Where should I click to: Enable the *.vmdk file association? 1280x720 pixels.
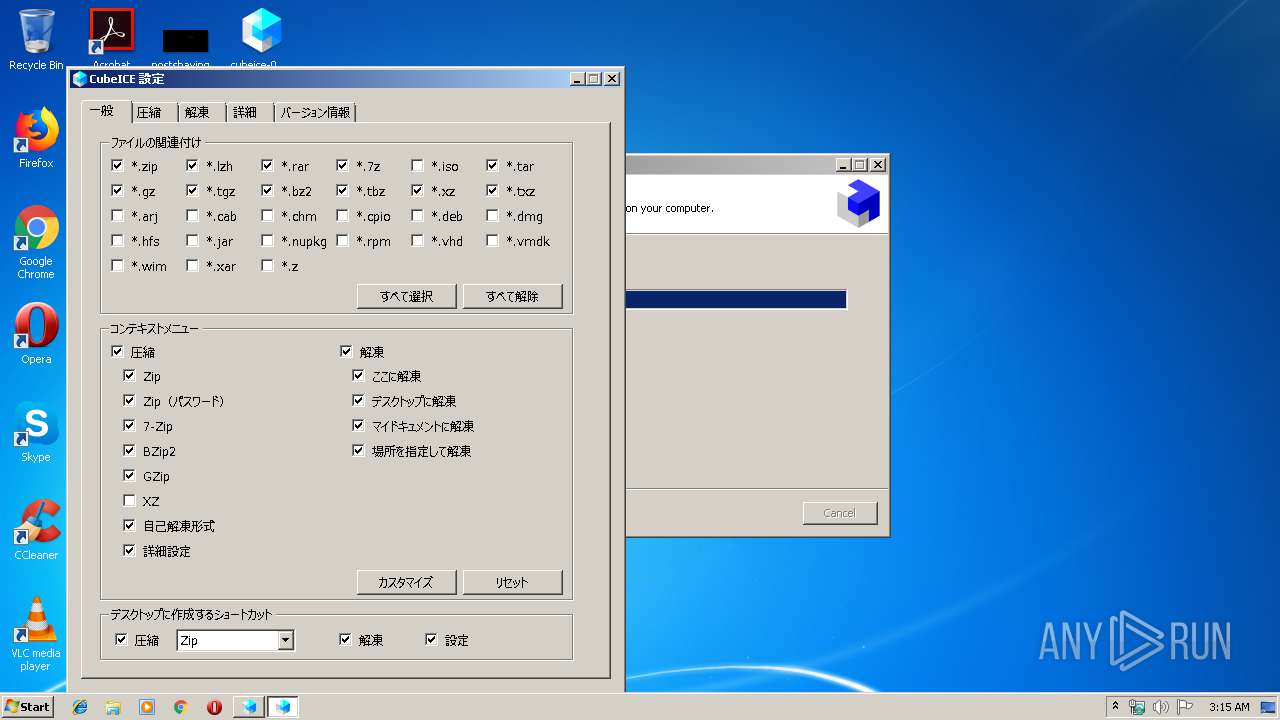[x=493, y=241]
